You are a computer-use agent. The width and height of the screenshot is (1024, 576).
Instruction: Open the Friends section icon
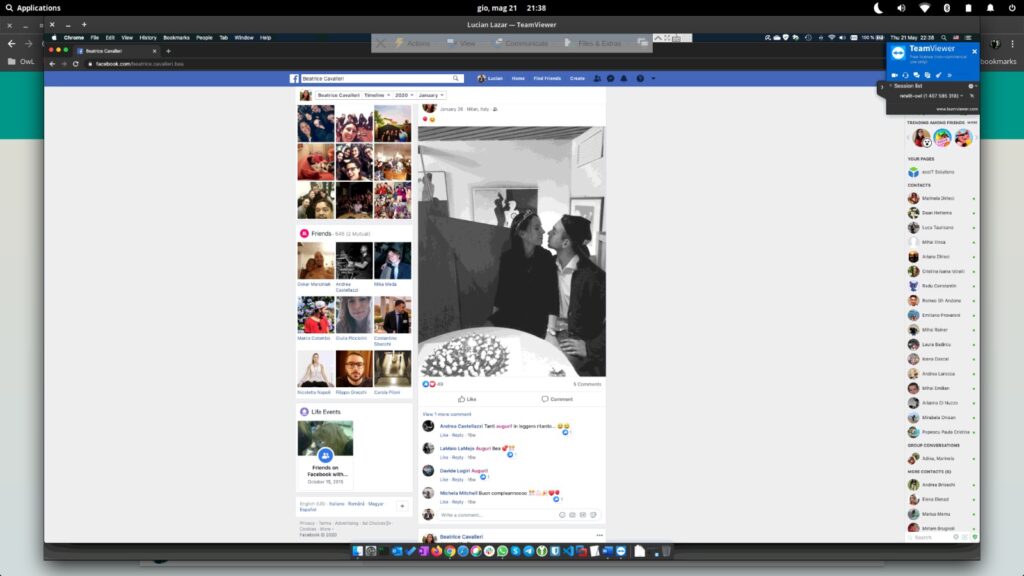tap(304, 233)
